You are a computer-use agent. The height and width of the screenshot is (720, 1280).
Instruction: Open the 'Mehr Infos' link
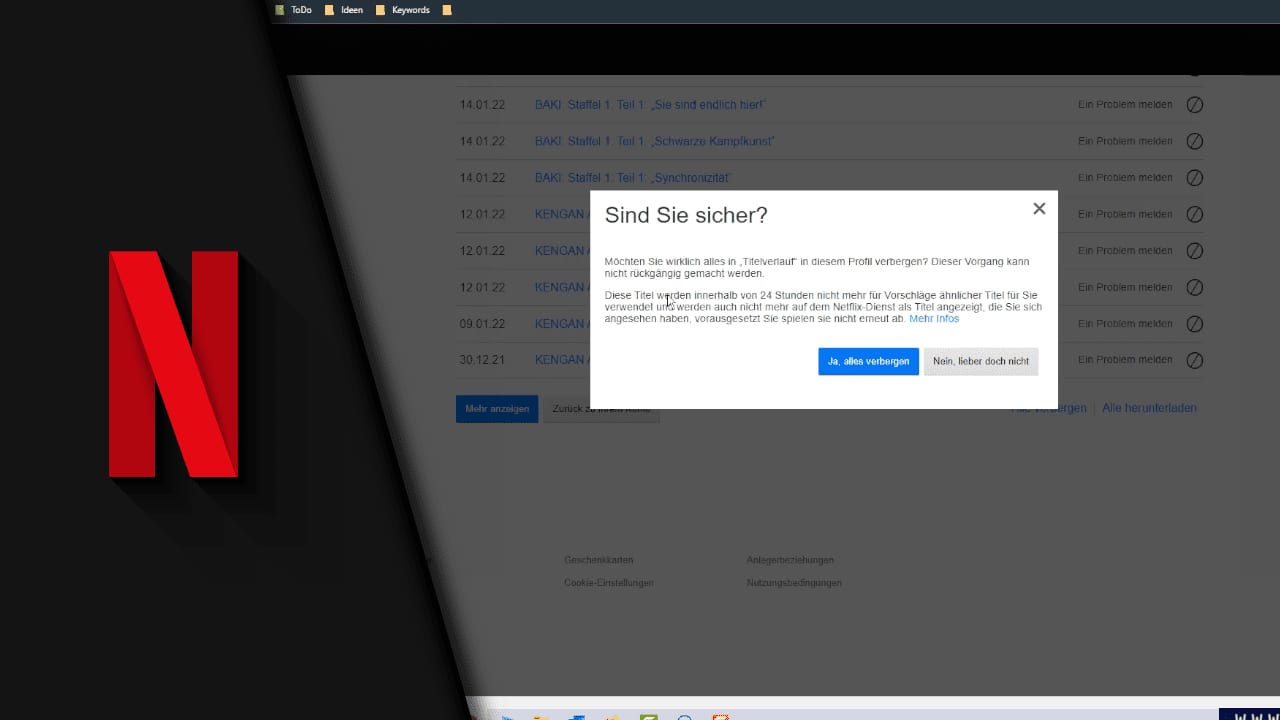click(934, 319)
